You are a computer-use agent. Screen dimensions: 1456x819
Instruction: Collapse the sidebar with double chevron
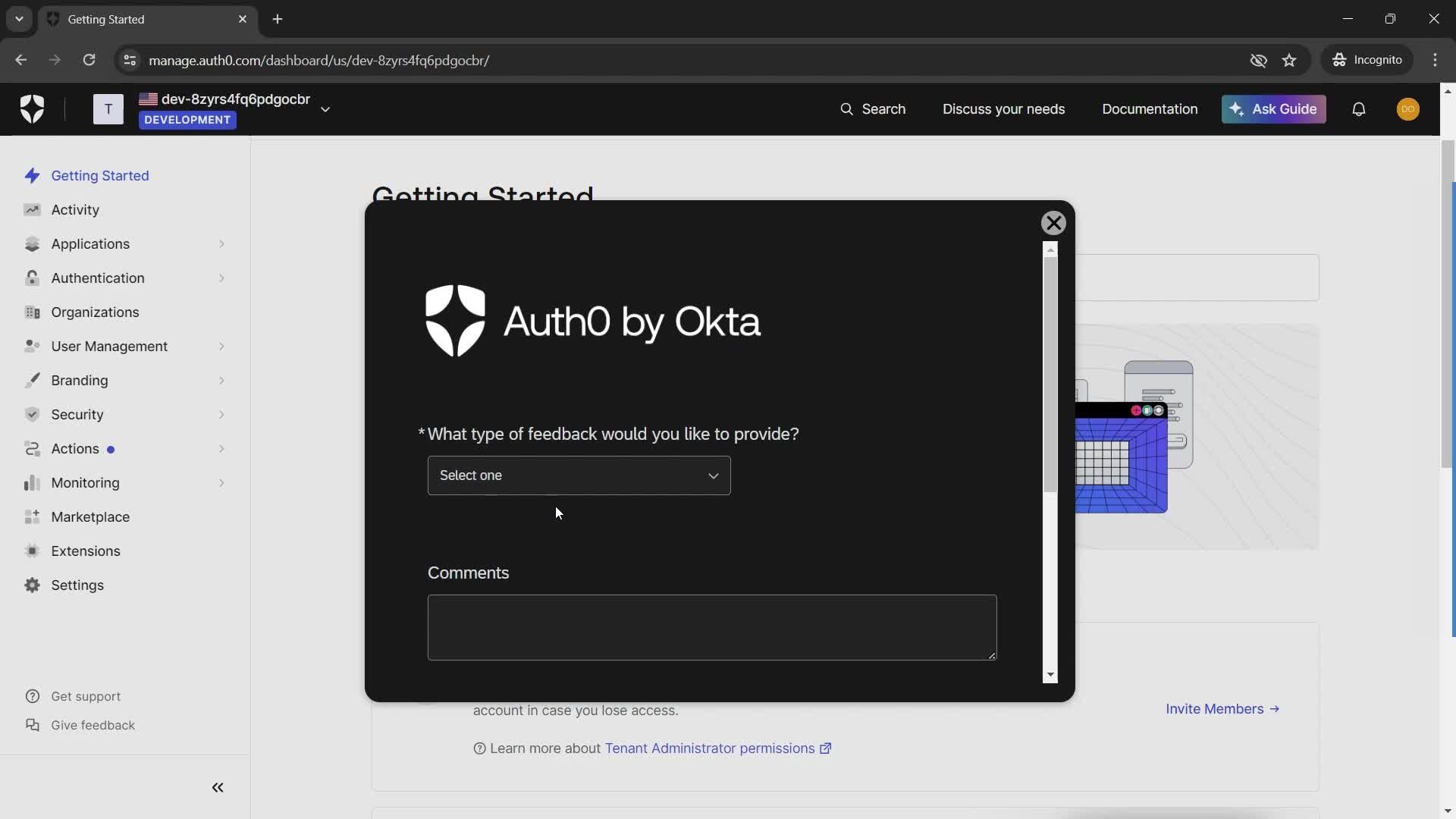pos(218,788)
